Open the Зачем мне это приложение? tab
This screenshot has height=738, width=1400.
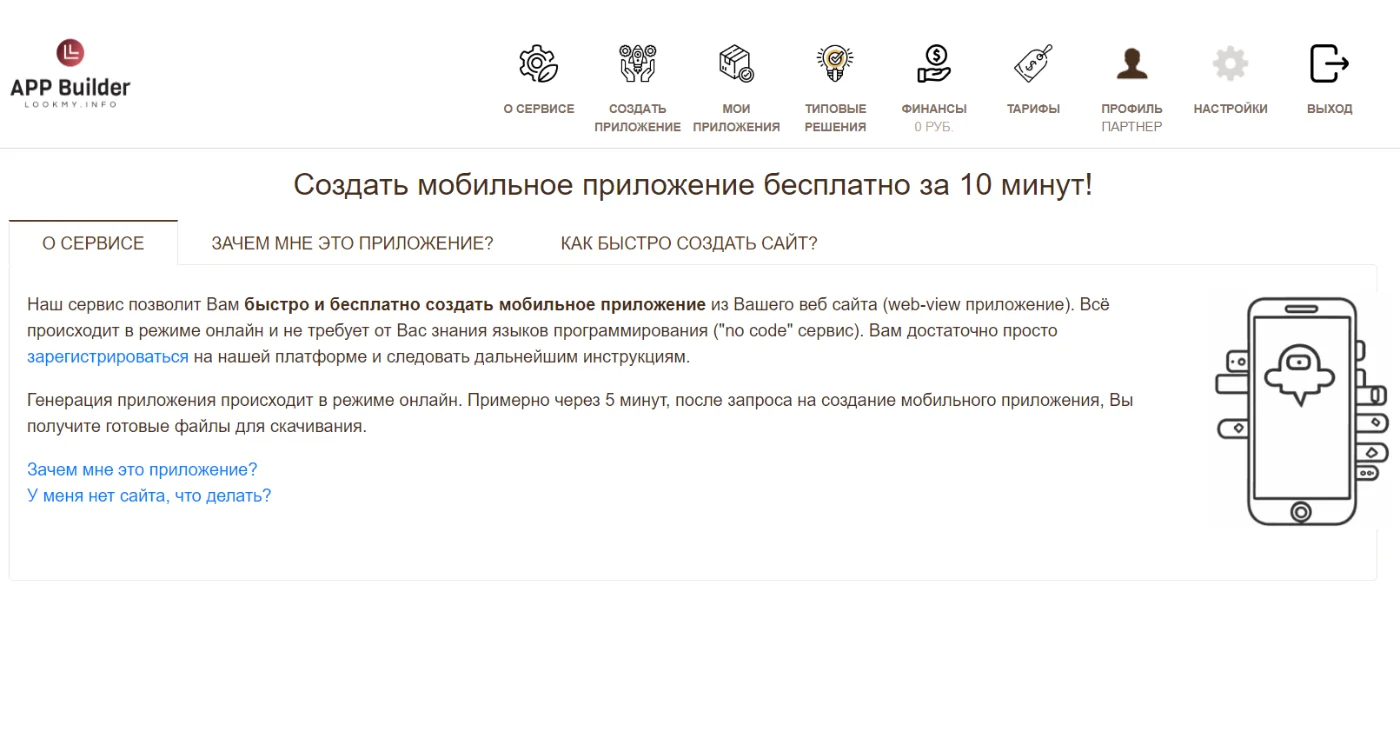click(352, 243)
